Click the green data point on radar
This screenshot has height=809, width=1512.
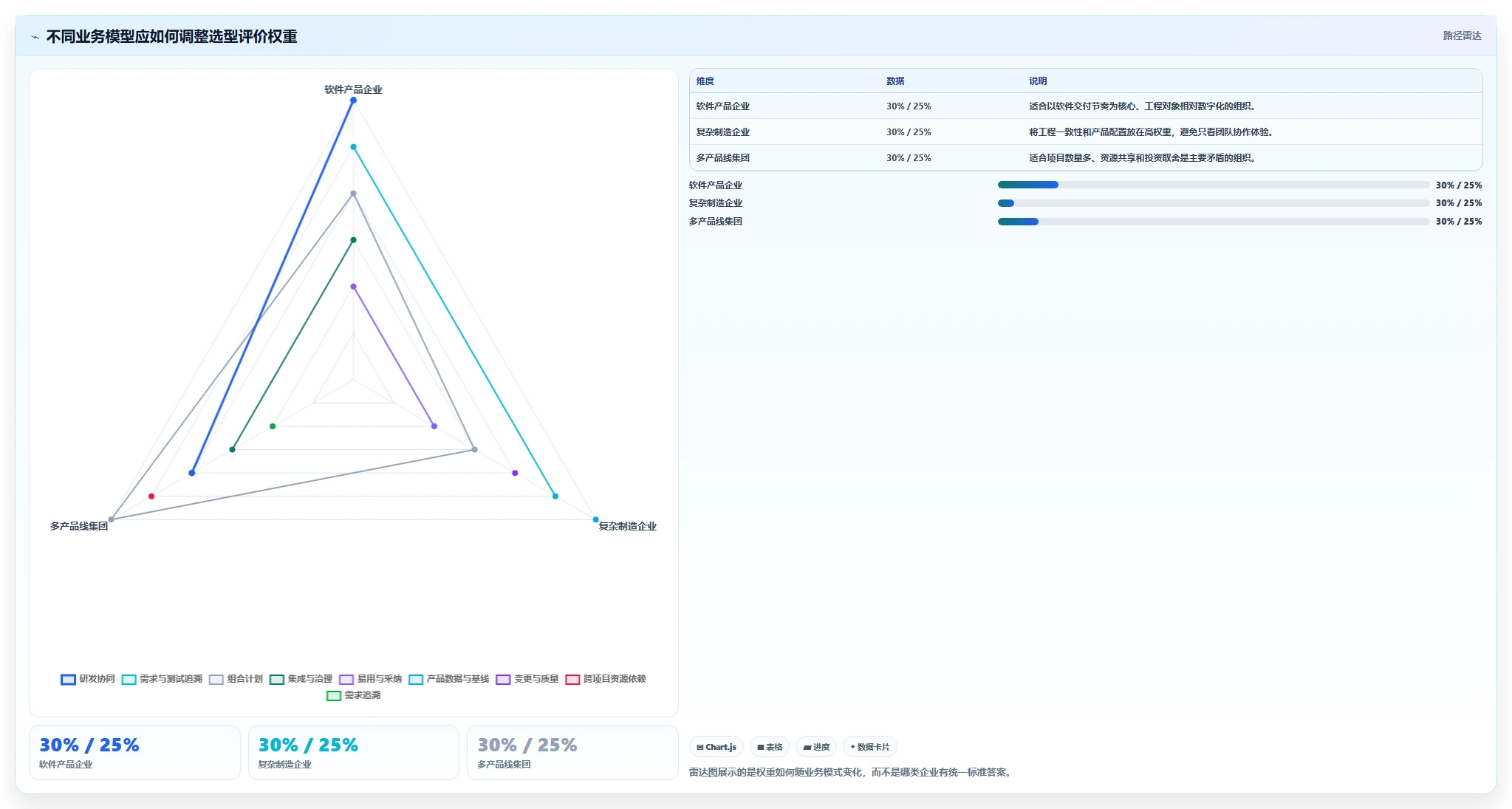point(273,426)
